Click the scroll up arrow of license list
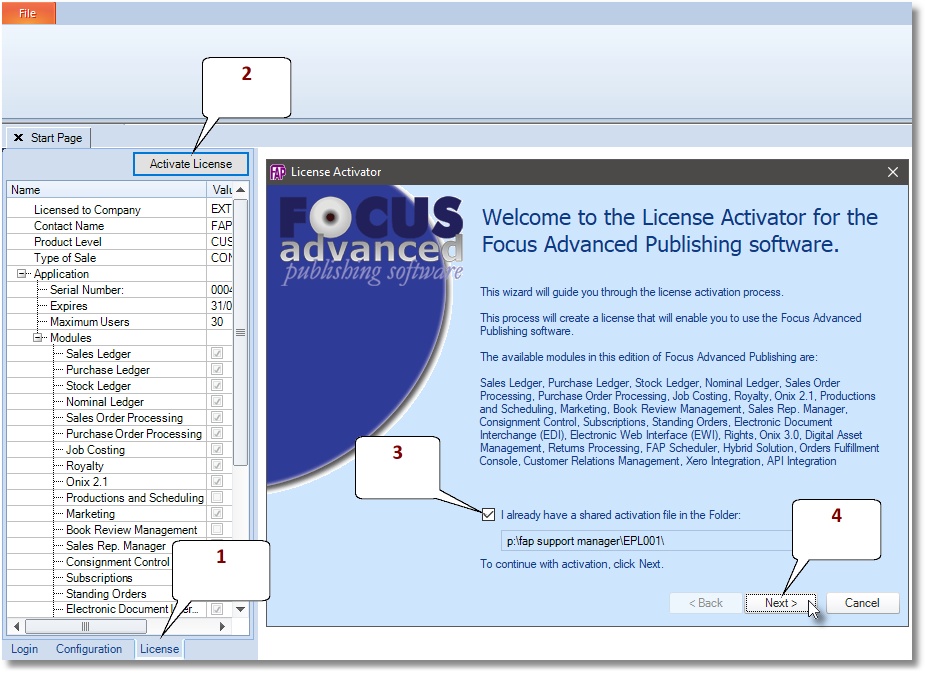 [240, 190]
